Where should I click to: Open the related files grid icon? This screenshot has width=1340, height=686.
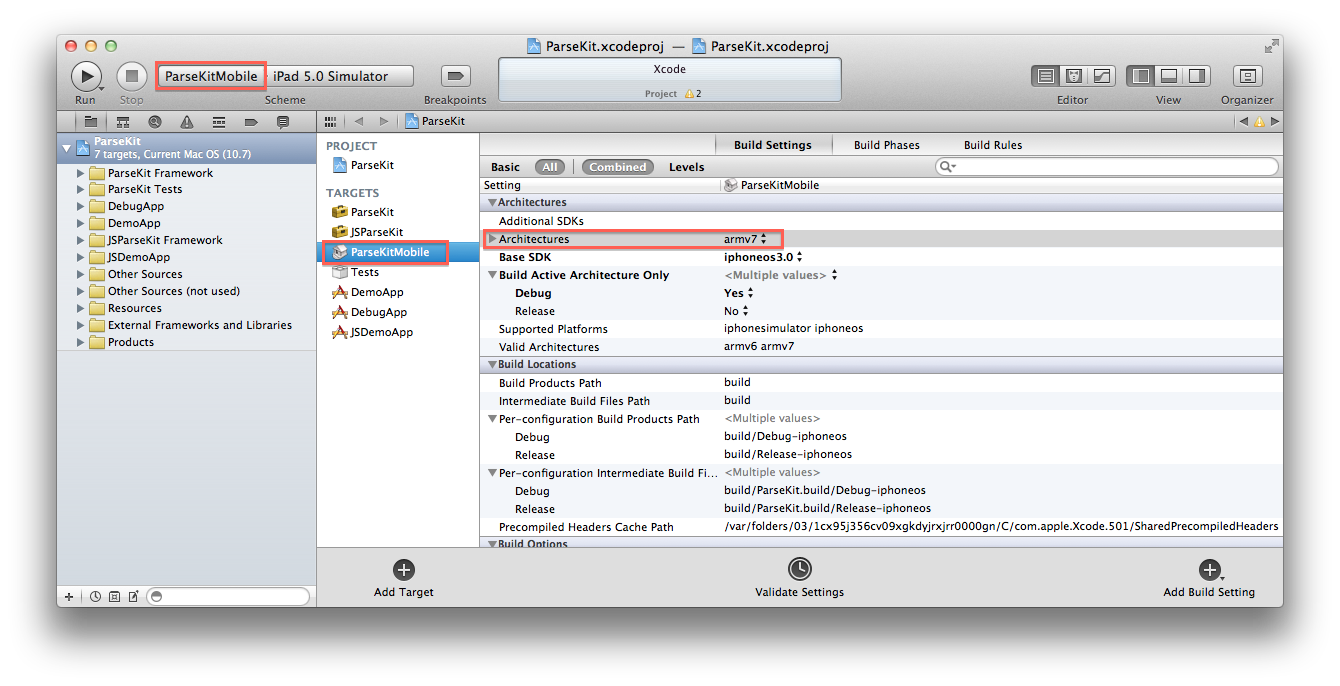click(330, 121)
